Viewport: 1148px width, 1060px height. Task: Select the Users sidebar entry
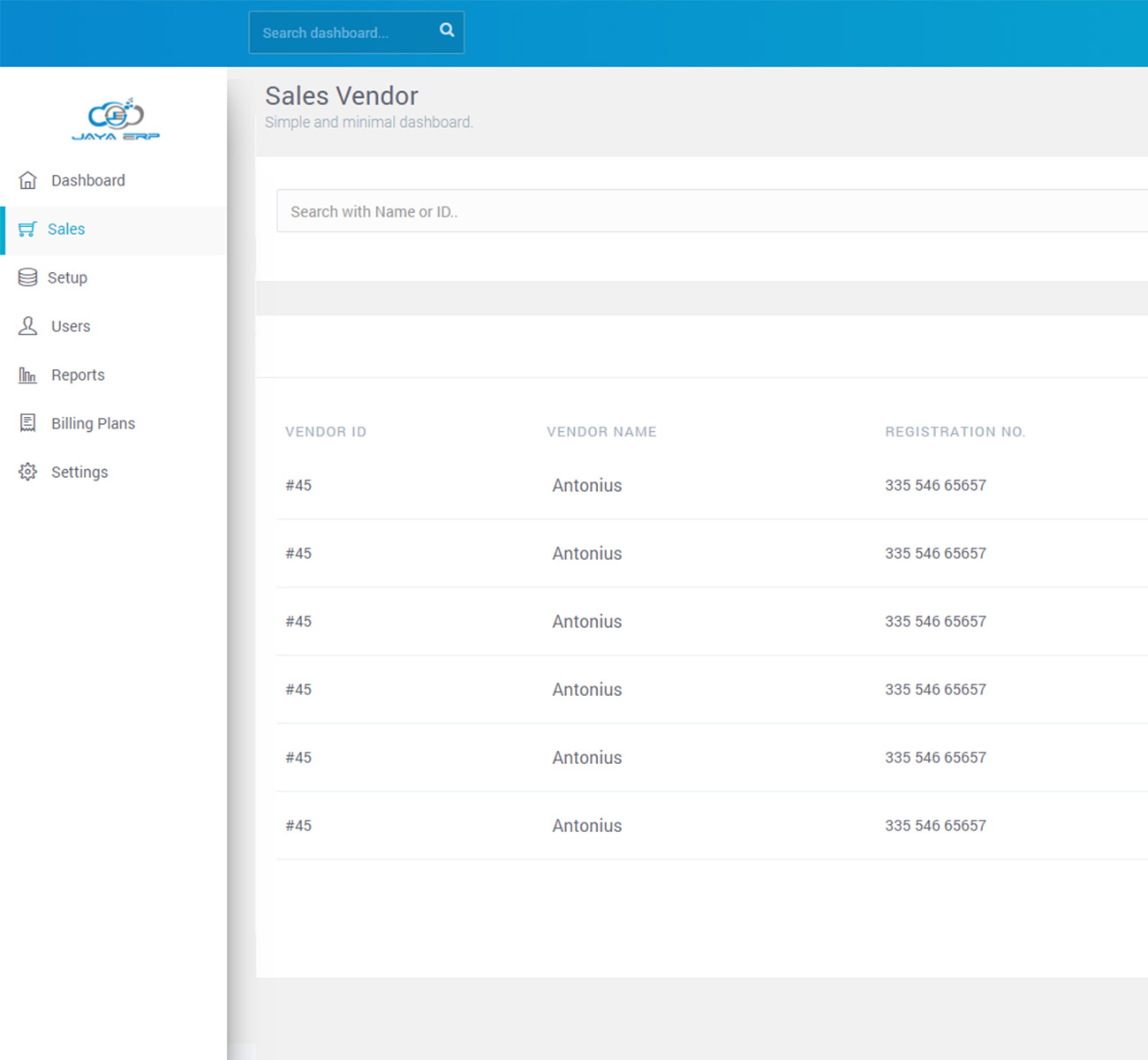tap(71, 327)
